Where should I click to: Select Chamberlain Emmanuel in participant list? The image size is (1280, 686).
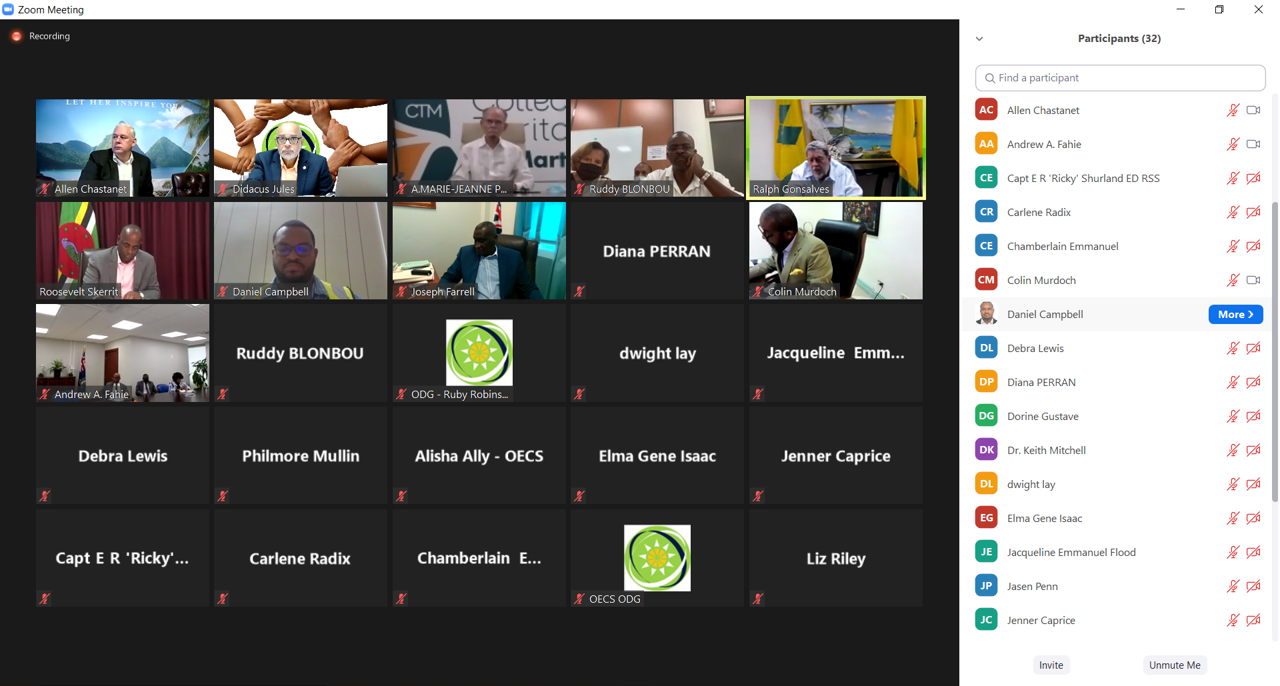tap(1118, 246)
